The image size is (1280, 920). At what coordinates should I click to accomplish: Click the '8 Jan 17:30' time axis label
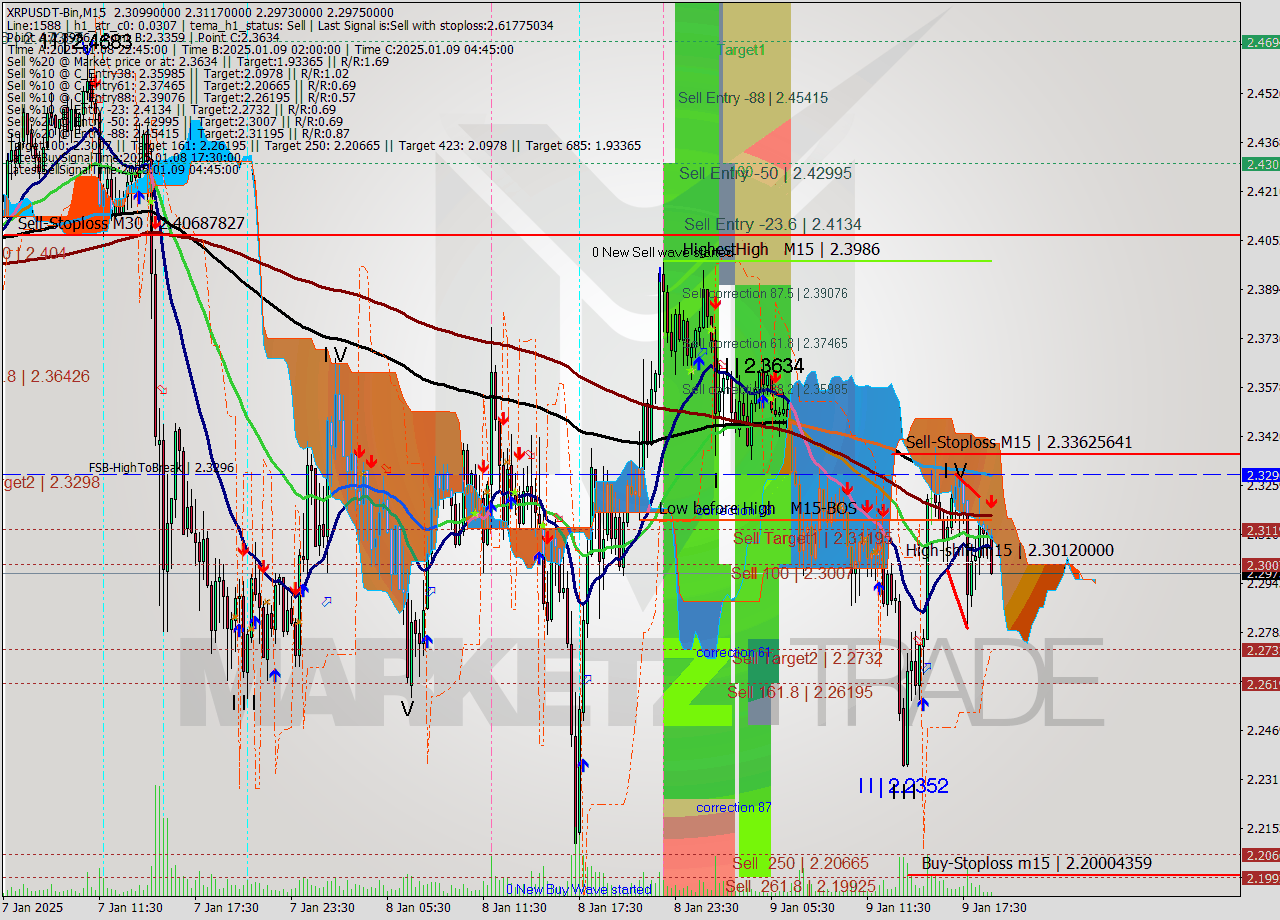click(x=610, y=908)
